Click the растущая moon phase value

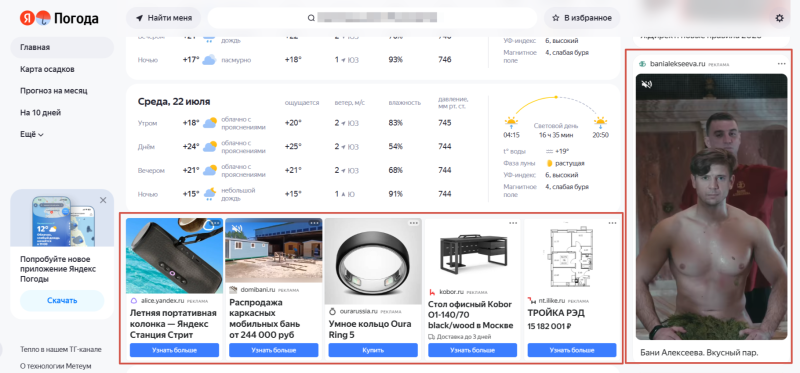point(570,163)
